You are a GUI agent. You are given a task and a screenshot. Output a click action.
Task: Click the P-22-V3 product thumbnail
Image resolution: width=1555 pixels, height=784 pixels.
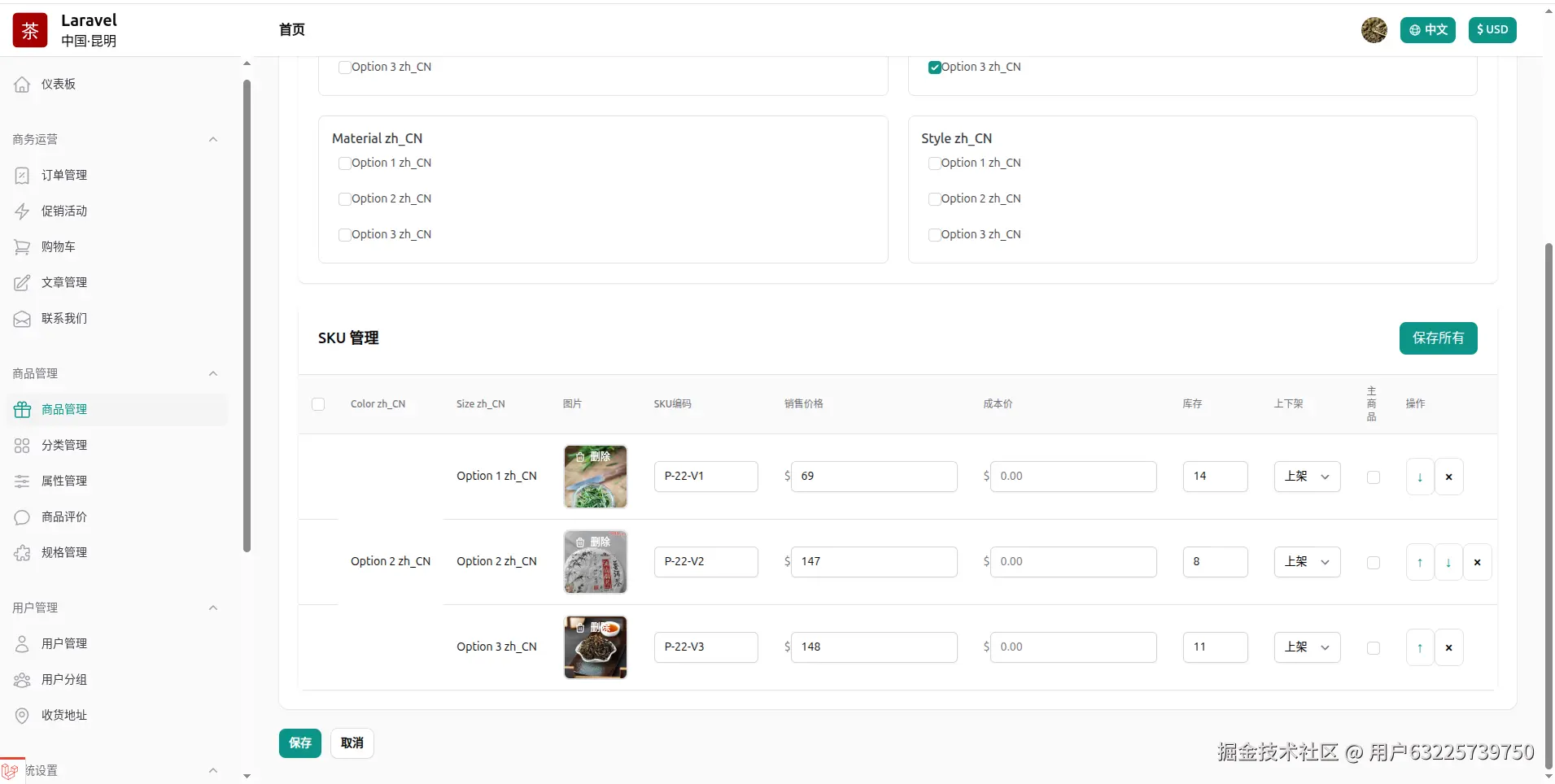596,648
